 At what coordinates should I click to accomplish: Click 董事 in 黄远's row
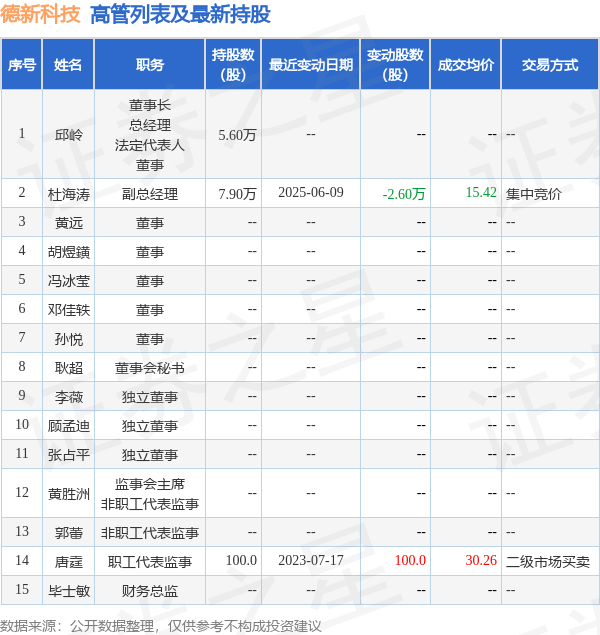click(150, 223)
